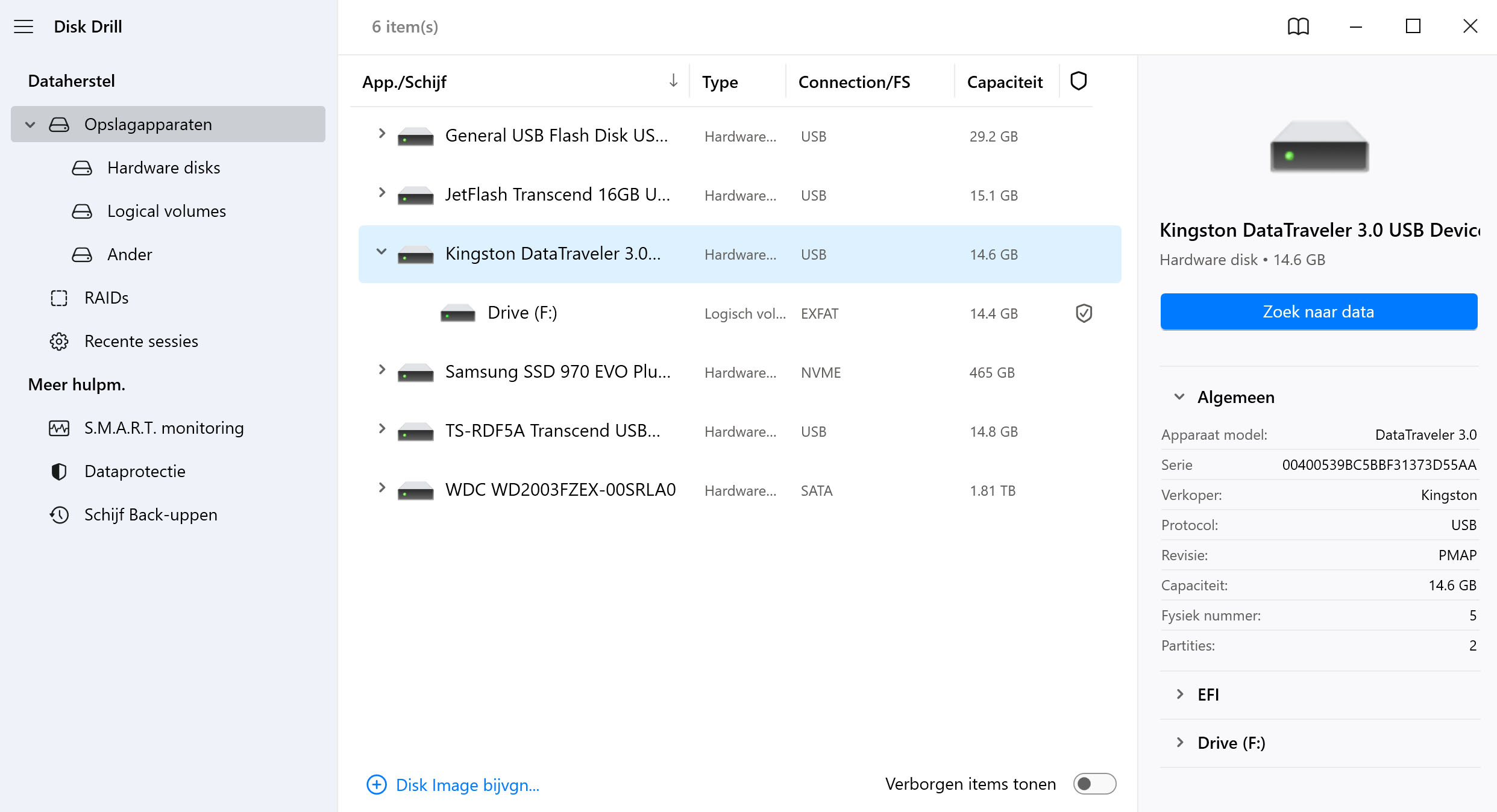The width and height of the screenshot is (1497, 812).
Task: Click the Opslagapparaten drive icon
Action: coord(59,125)
